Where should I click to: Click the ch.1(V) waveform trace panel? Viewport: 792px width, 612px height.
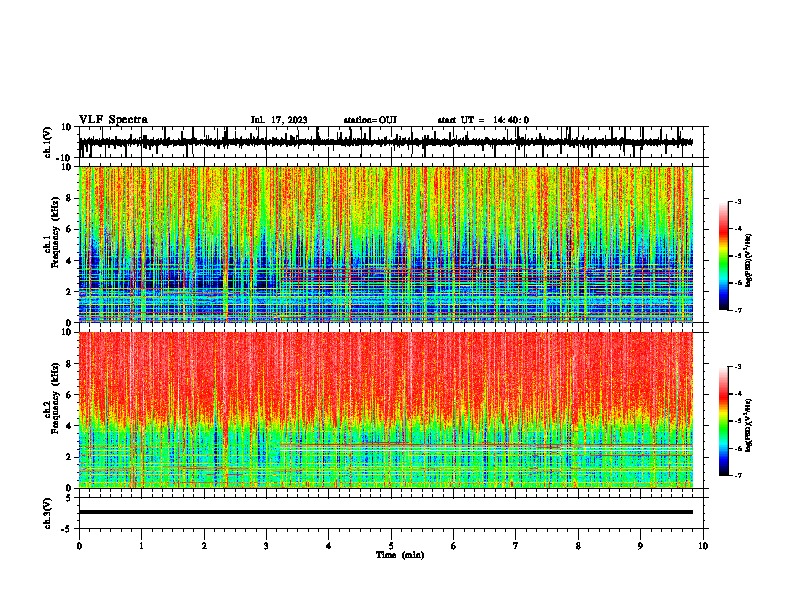click(x=393, y=142)
